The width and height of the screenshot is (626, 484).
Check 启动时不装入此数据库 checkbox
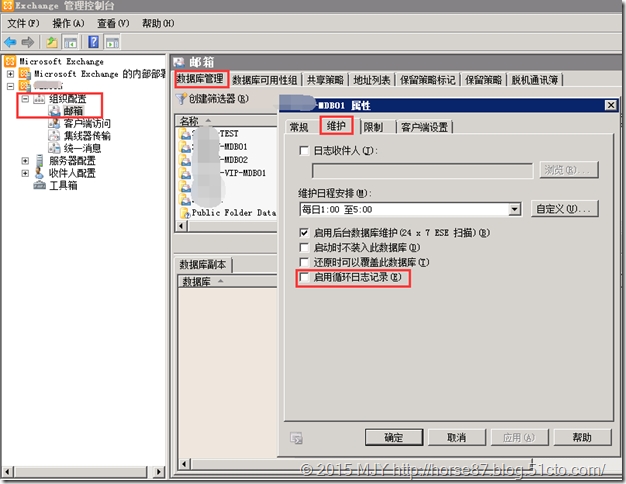click(304, 247)
